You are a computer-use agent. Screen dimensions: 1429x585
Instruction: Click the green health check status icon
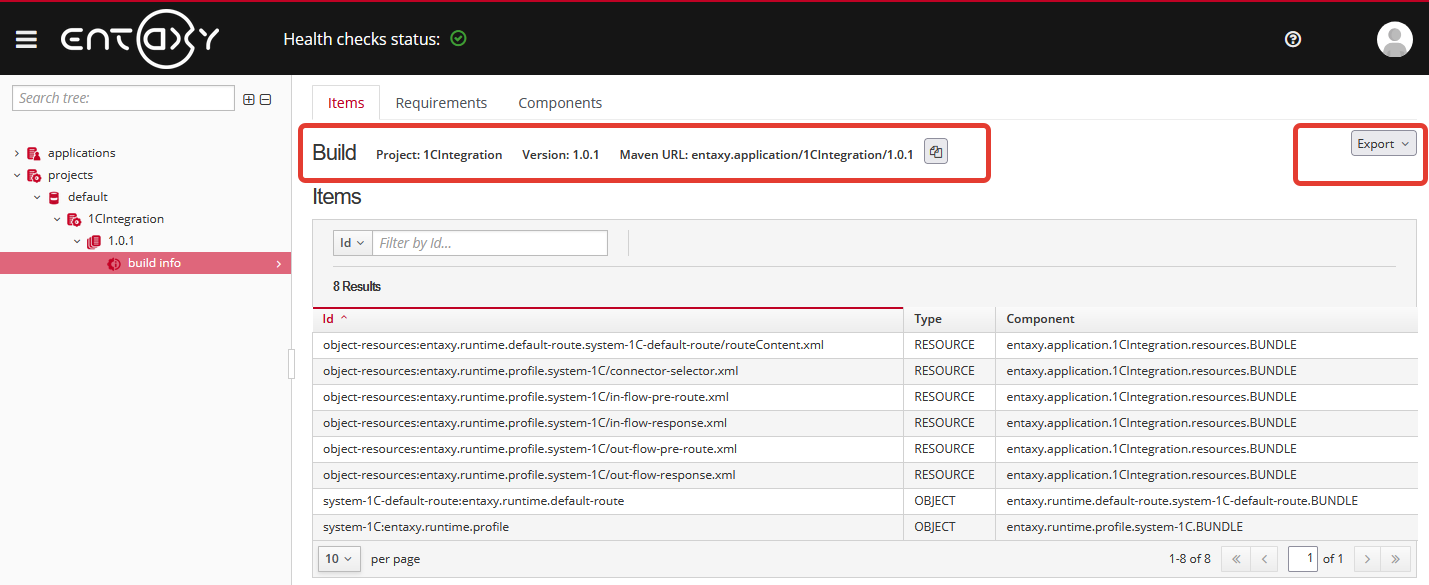tap(459, 39)
